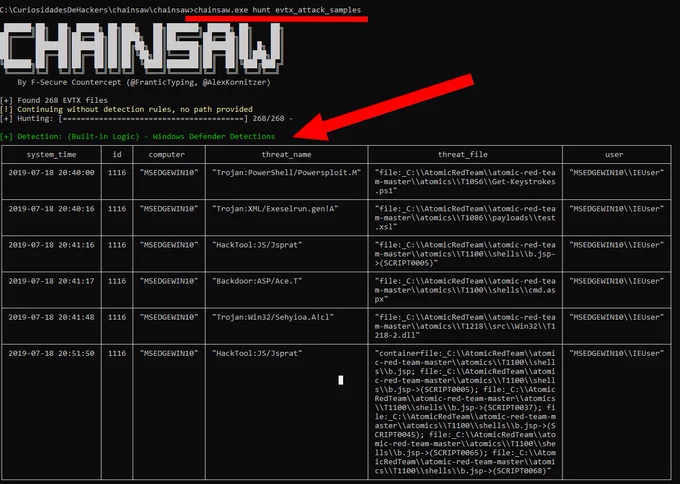Click the system_time column header

point(51,154)
